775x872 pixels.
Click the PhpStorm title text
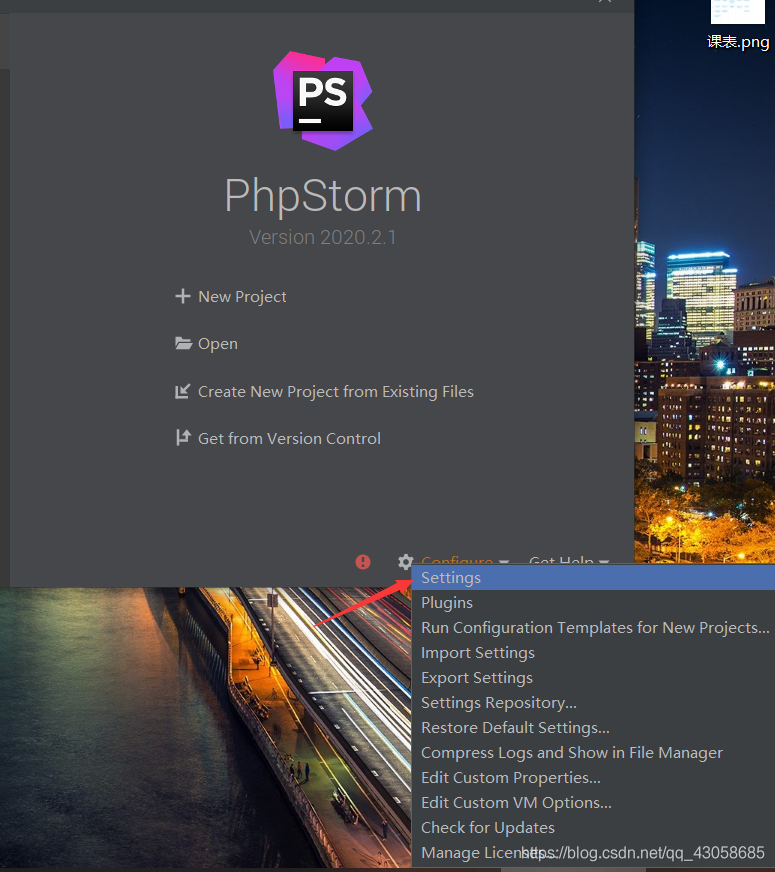point(322,197)
